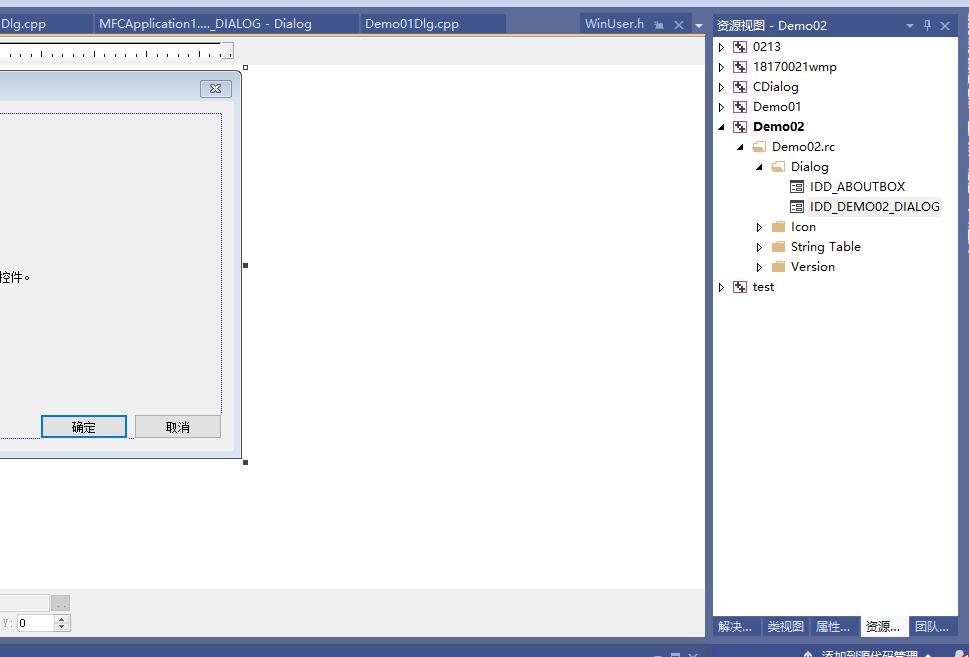Click dialog right-middle resize handle
The height and width of the screenshot is (657, 969).
[x=245, y=266]
